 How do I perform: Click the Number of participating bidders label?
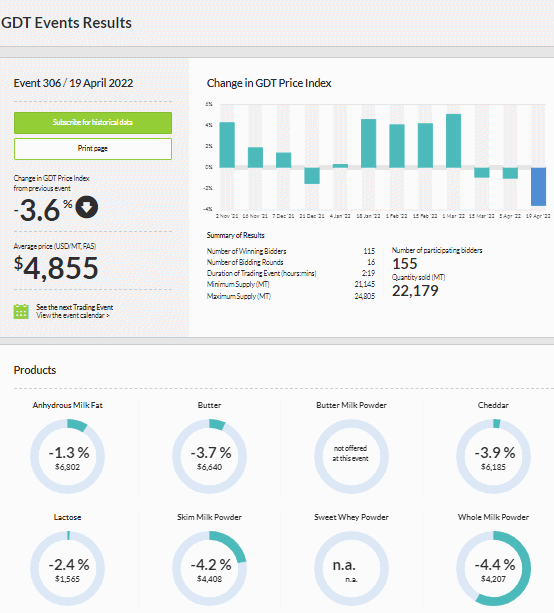click(437, 250)
